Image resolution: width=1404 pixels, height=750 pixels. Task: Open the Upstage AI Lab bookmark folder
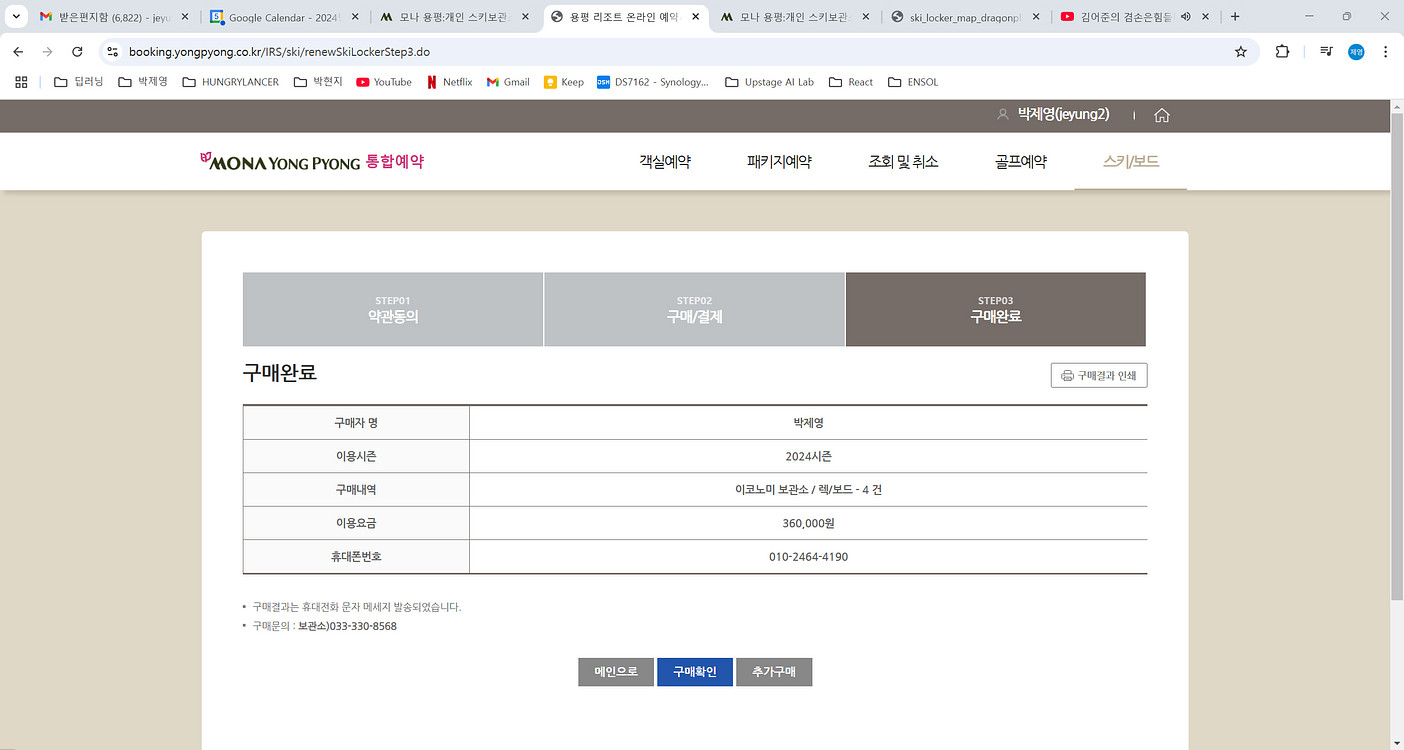tap(769, 82)
